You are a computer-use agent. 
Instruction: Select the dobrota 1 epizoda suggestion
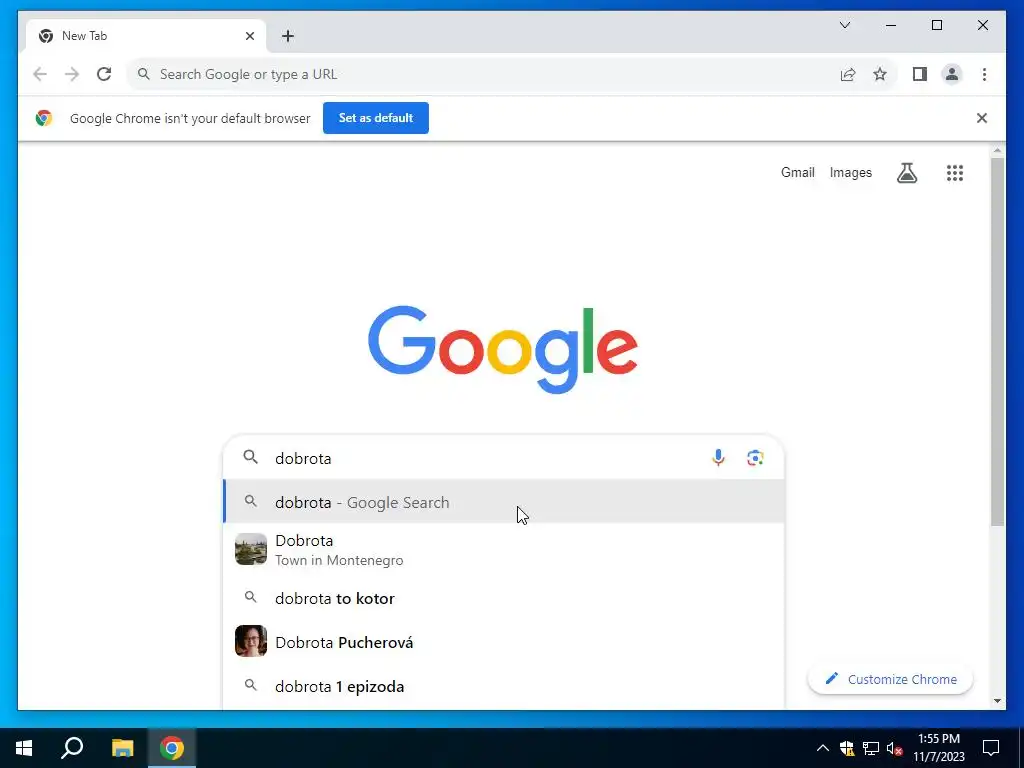point(504,686)
